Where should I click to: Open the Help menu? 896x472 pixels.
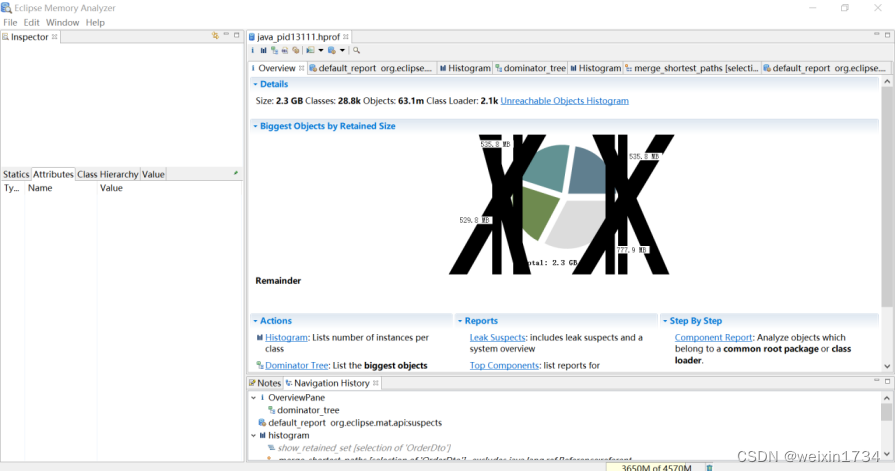[x=95, y=22]
